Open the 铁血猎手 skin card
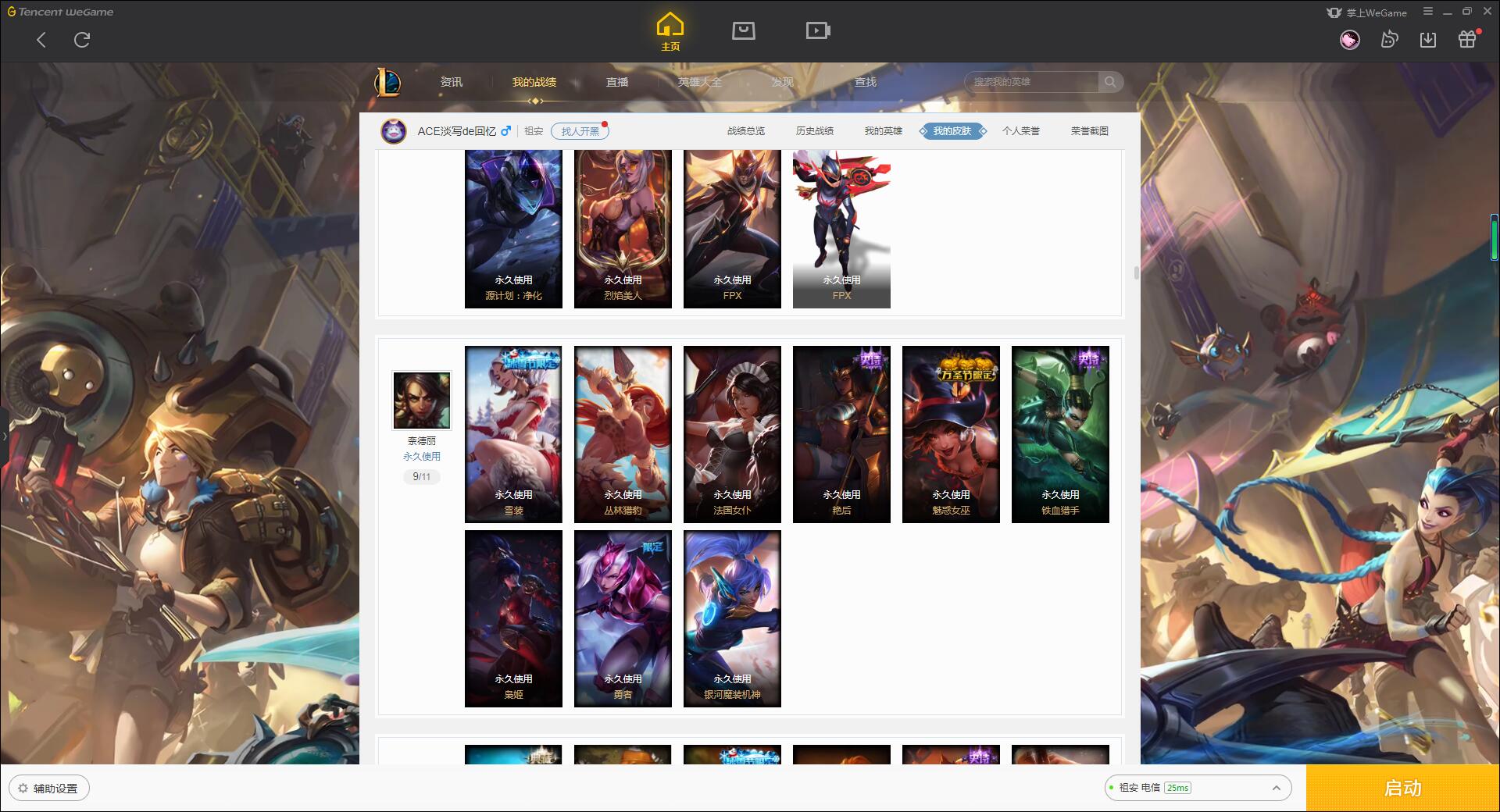Viewport: 1500px width, 812px height. pos(1060,434)
